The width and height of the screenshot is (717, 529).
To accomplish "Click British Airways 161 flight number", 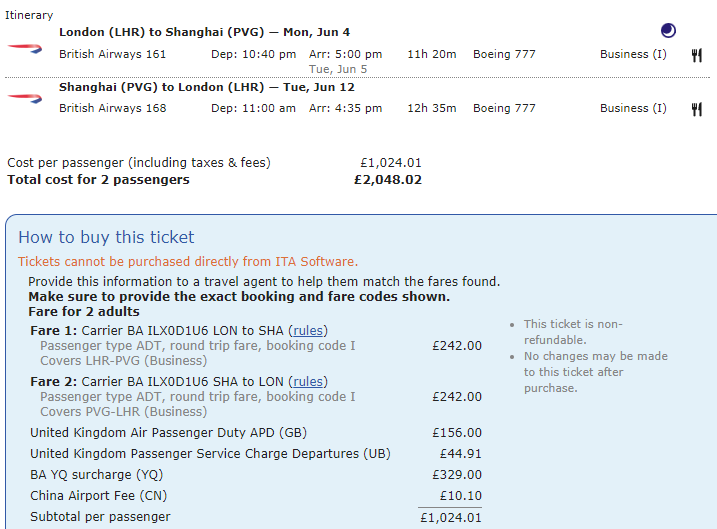I will click(x=113, y=54).
